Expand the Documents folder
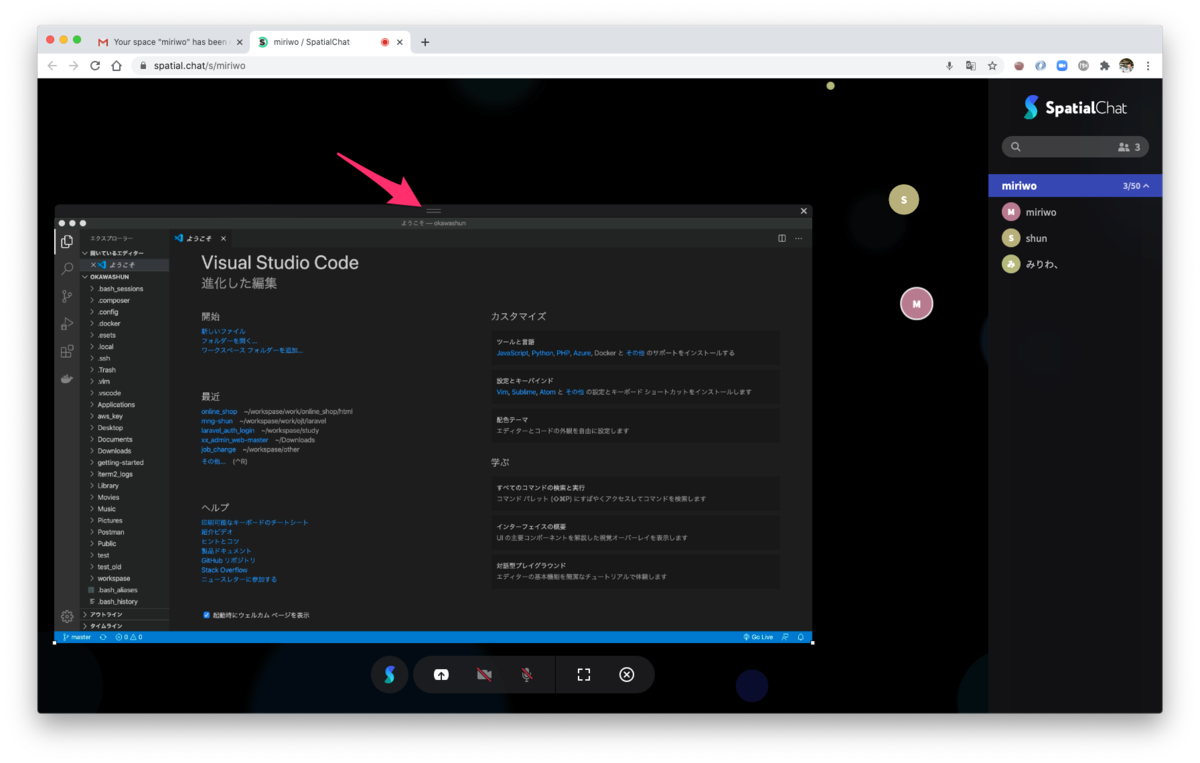The width and height of the screenshot is (1200, 763). coord(124,439)
